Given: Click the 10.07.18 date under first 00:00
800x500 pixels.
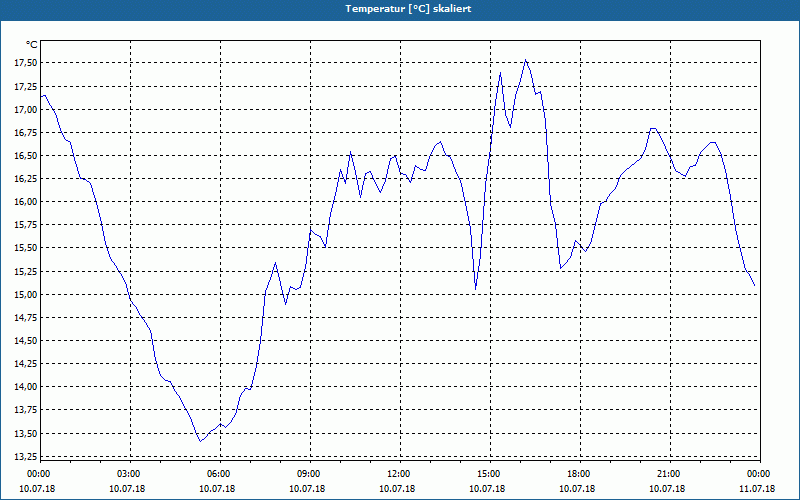Looking at the screenshot, I should pos(37,488).
